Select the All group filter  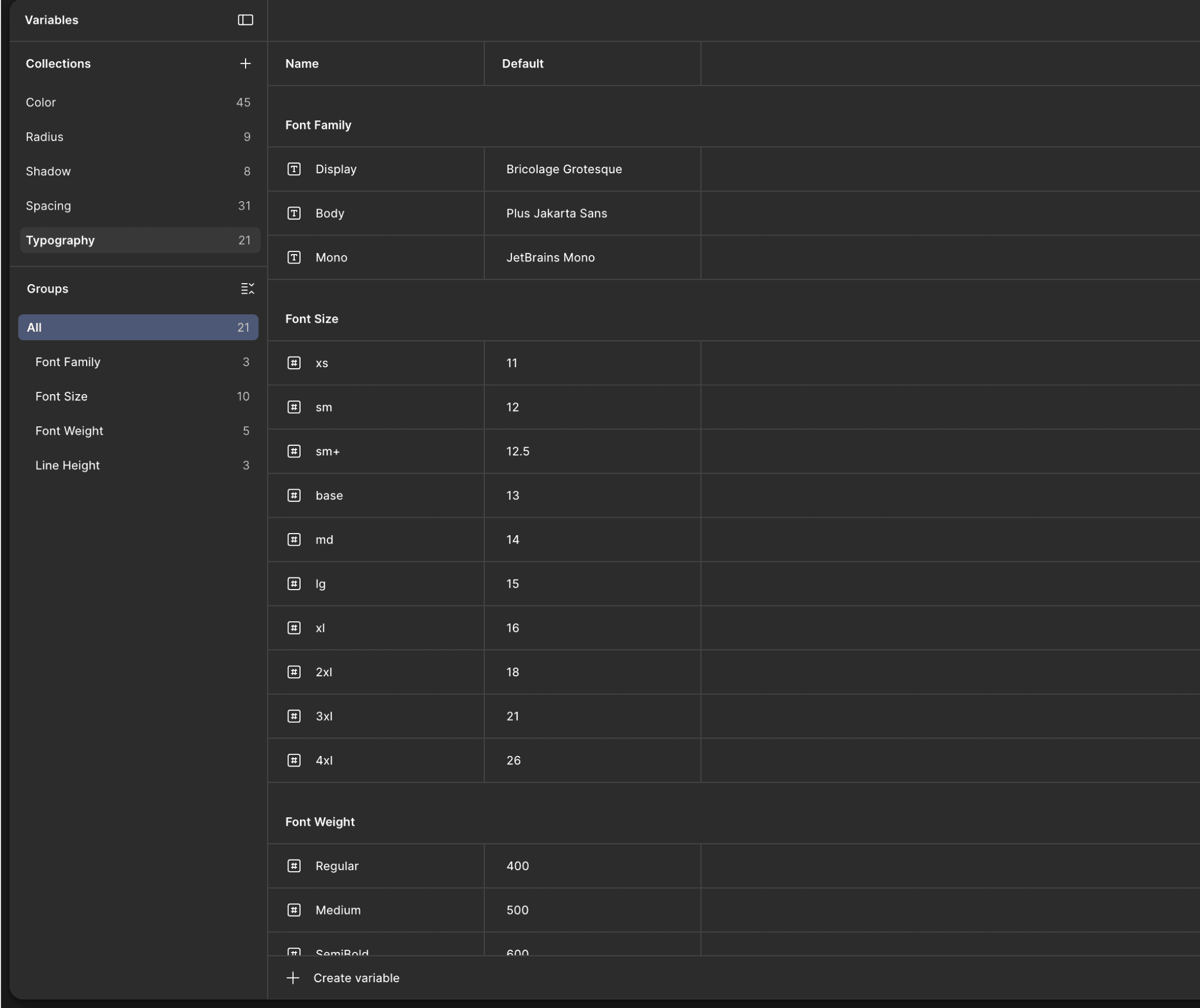pyautogui.click(x=138, y=328)
